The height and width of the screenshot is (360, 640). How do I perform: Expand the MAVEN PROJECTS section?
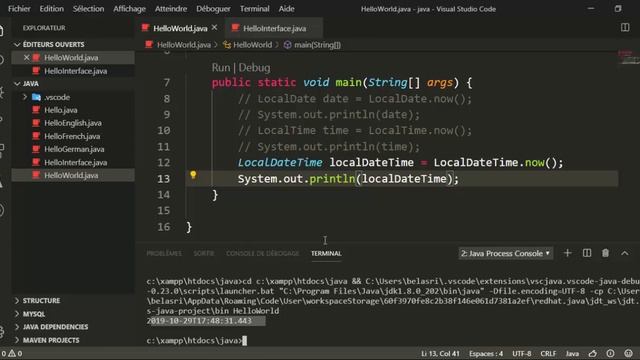coord(51,340)
